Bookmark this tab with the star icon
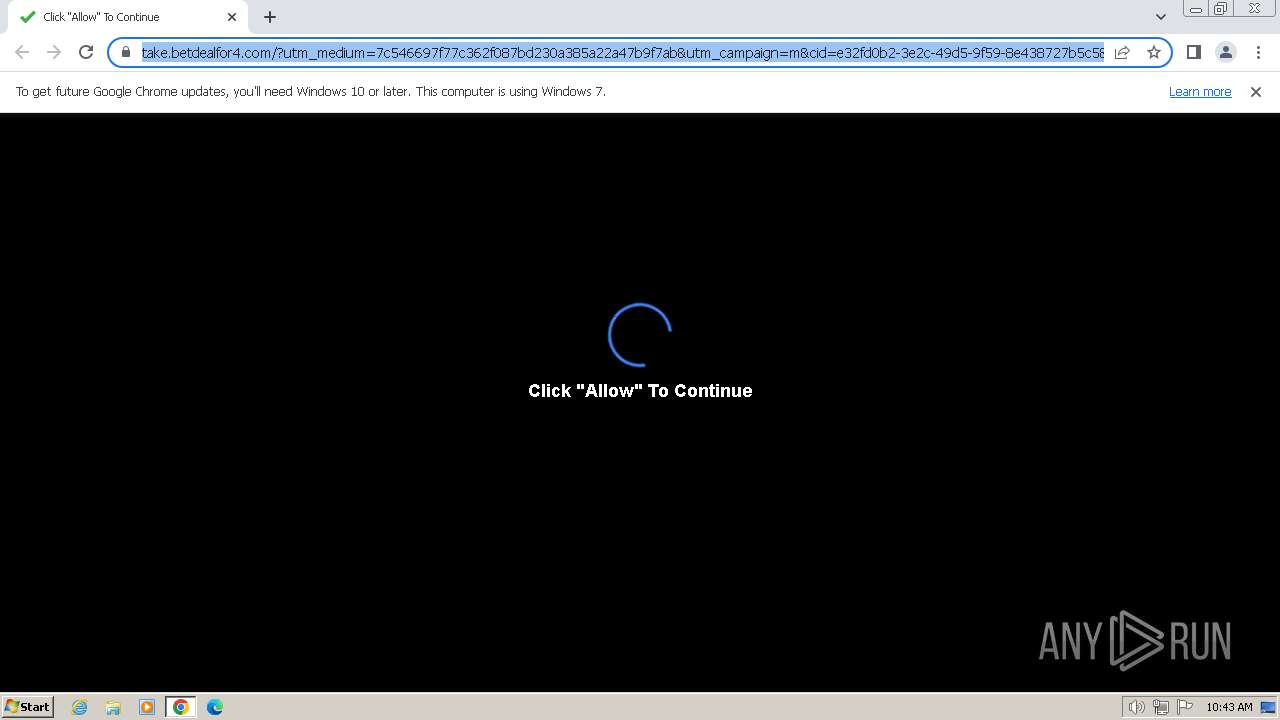The height and width of the screenshot is (720, 1280). tap(1154, 52)
